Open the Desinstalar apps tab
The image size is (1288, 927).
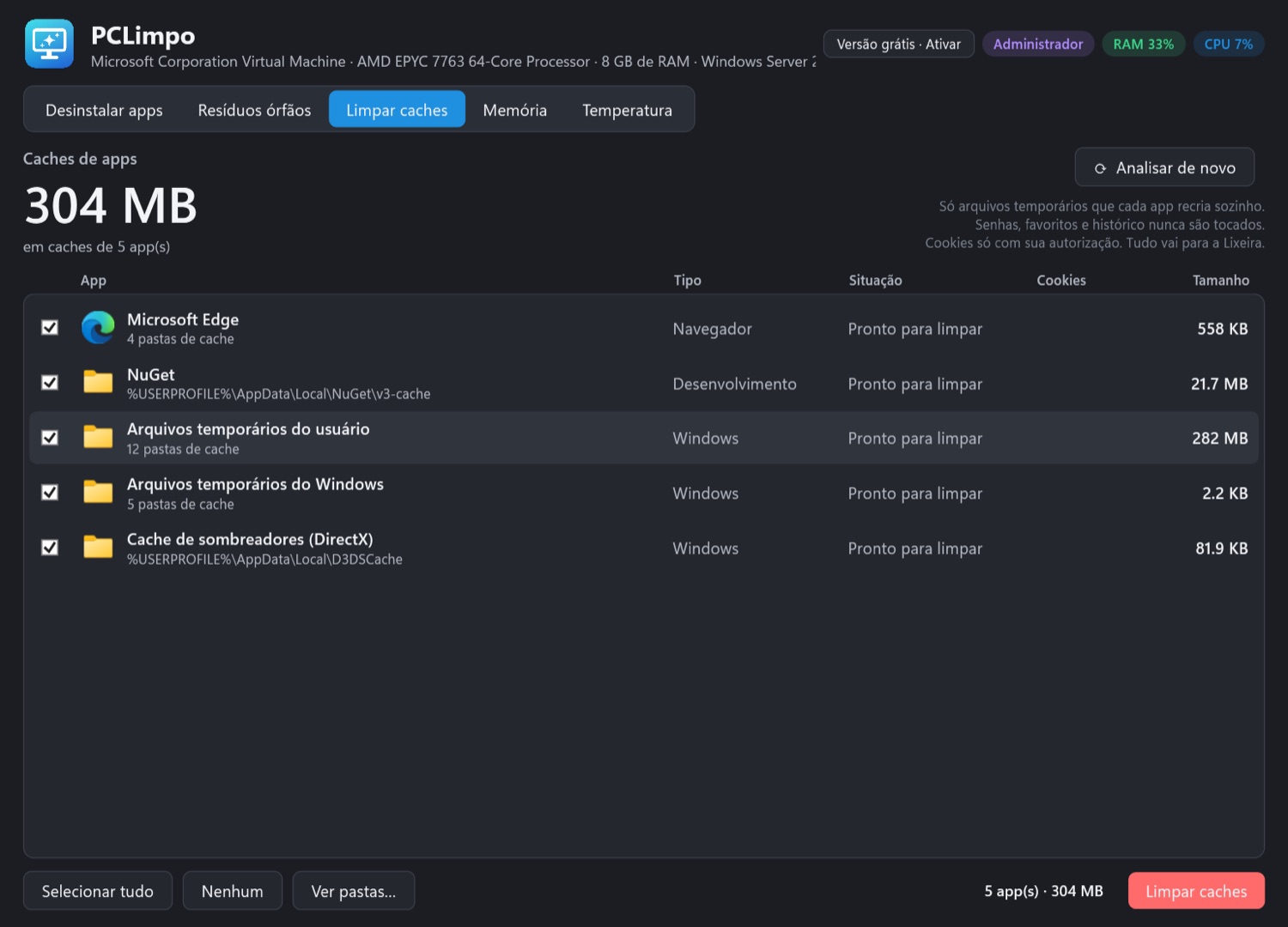(x=104, y=110)
